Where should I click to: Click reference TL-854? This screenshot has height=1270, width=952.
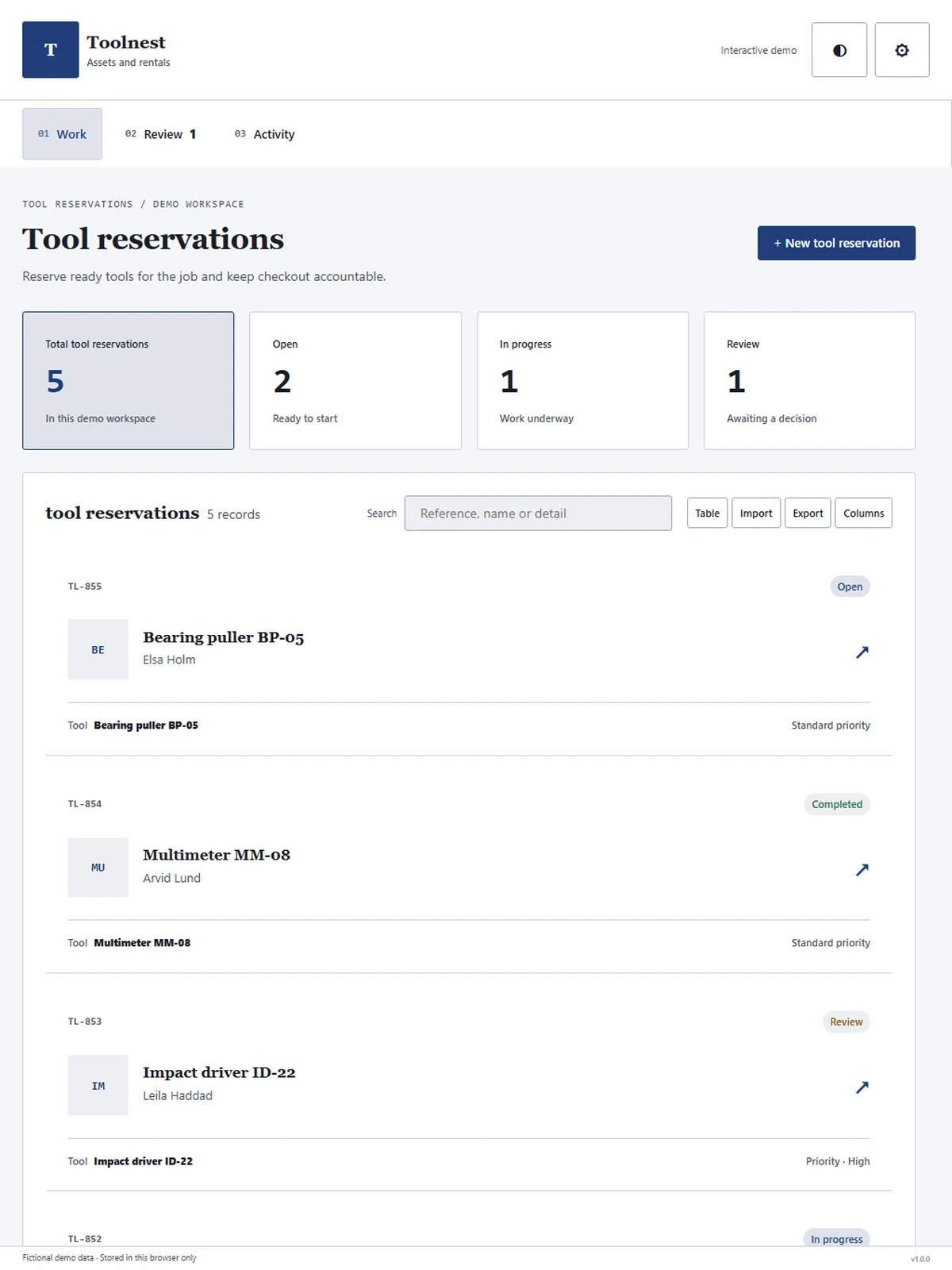(85, 804)
